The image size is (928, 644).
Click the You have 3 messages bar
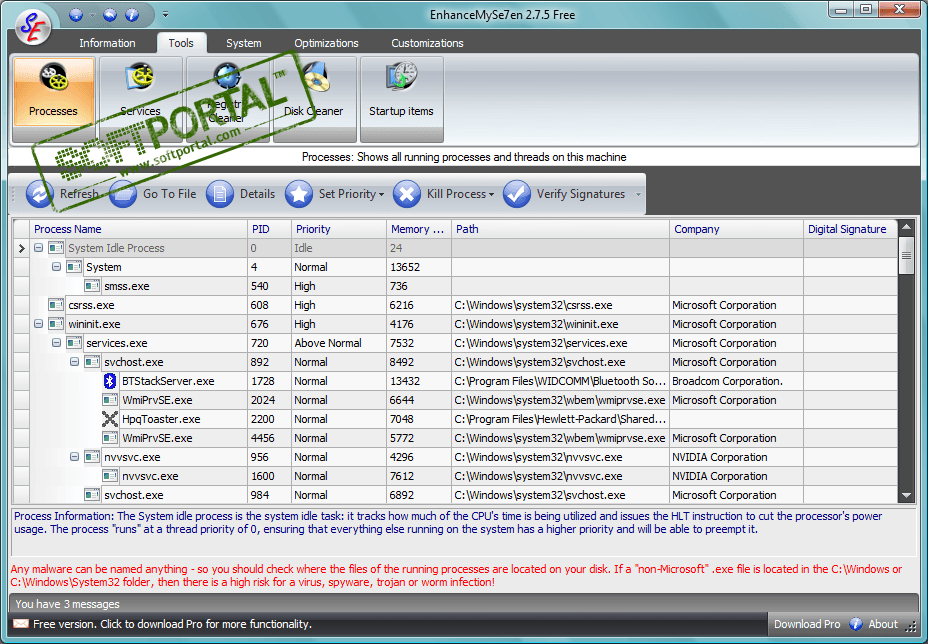point(464,604)
